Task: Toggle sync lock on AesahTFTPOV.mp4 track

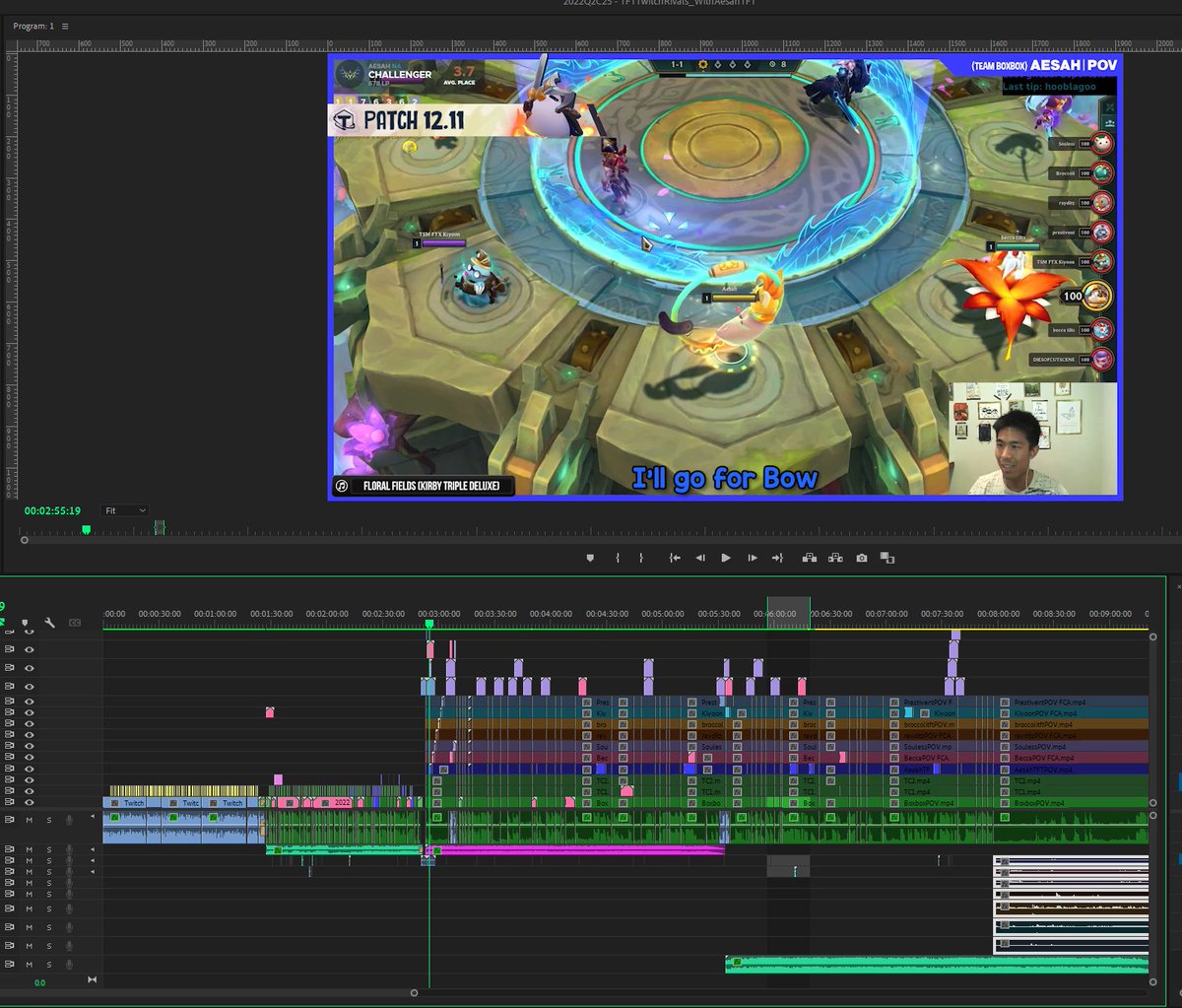Action: tap(10, 769)
